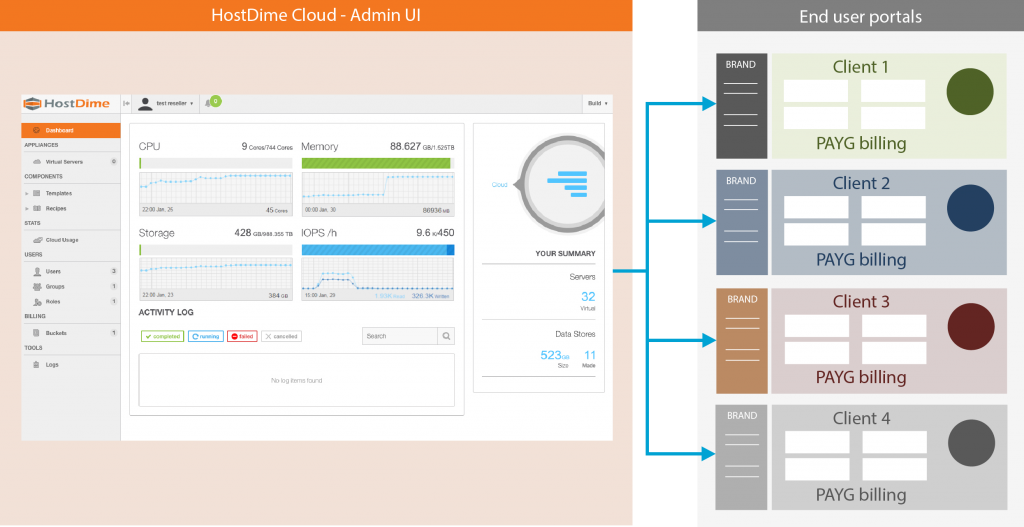The width and height of the screenshot is (1024, 527).
Task: Open Users in the sidebar
Action: [x=54, y=271]
